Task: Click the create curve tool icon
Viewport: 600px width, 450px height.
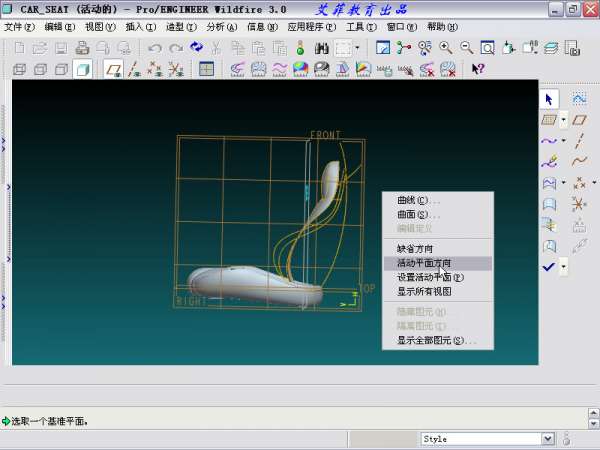Action: [x=549, y=141]
